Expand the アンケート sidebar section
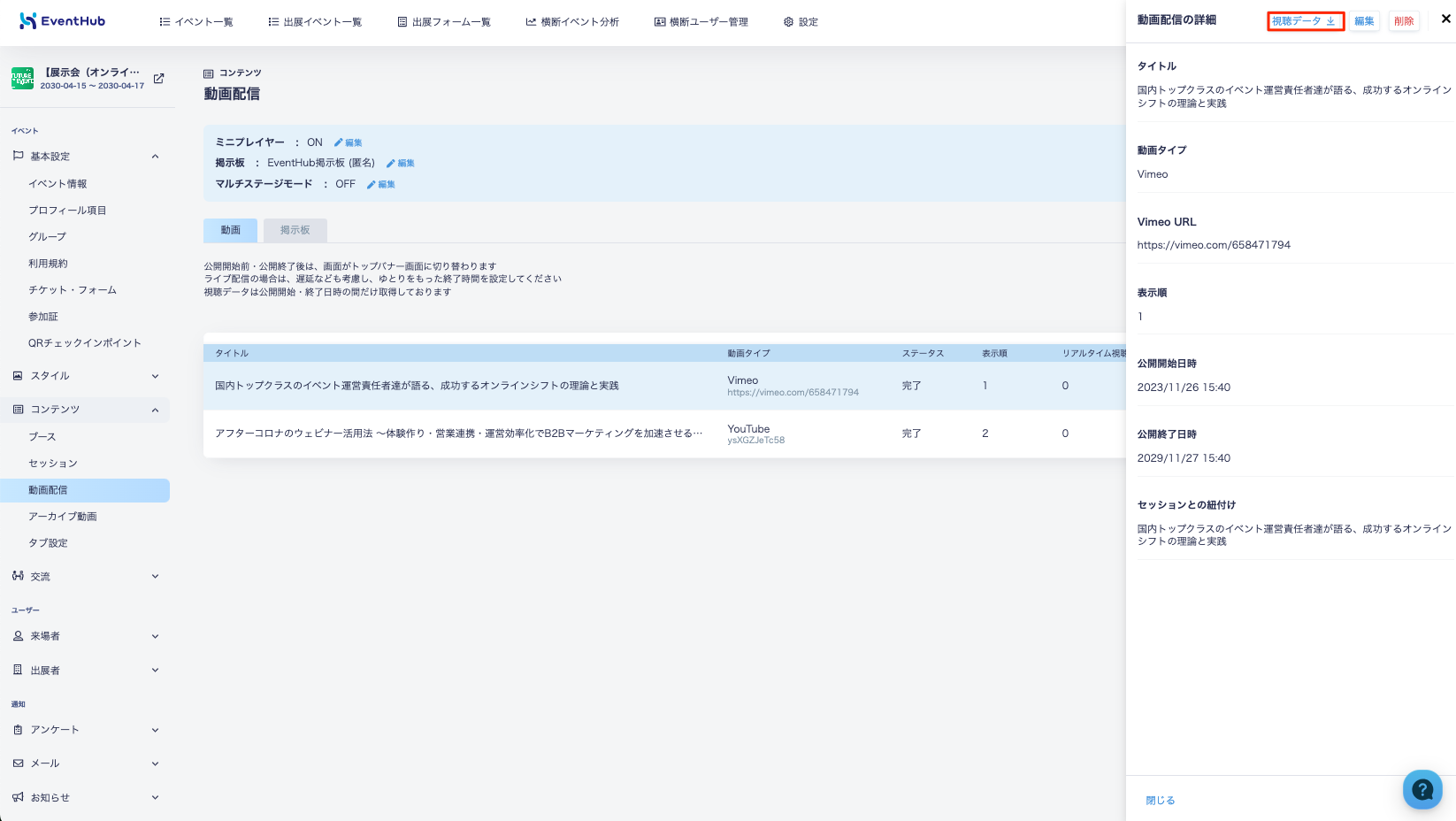This screenshot has width=1456, height=821. 85,730
